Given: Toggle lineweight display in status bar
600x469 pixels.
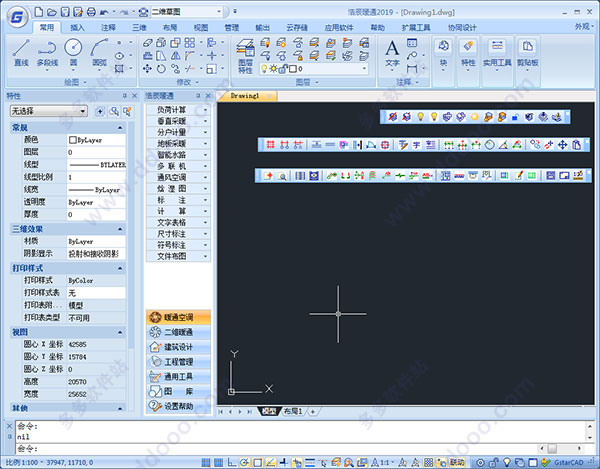Looking at the screenshot, I should tap(310, 462).
